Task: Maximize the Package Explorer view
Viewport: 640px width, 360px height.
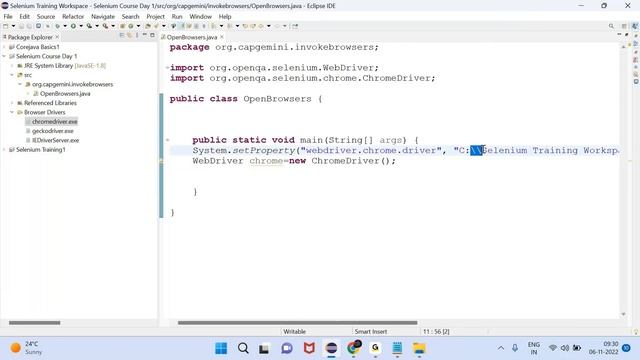Action: pos(152,35)
